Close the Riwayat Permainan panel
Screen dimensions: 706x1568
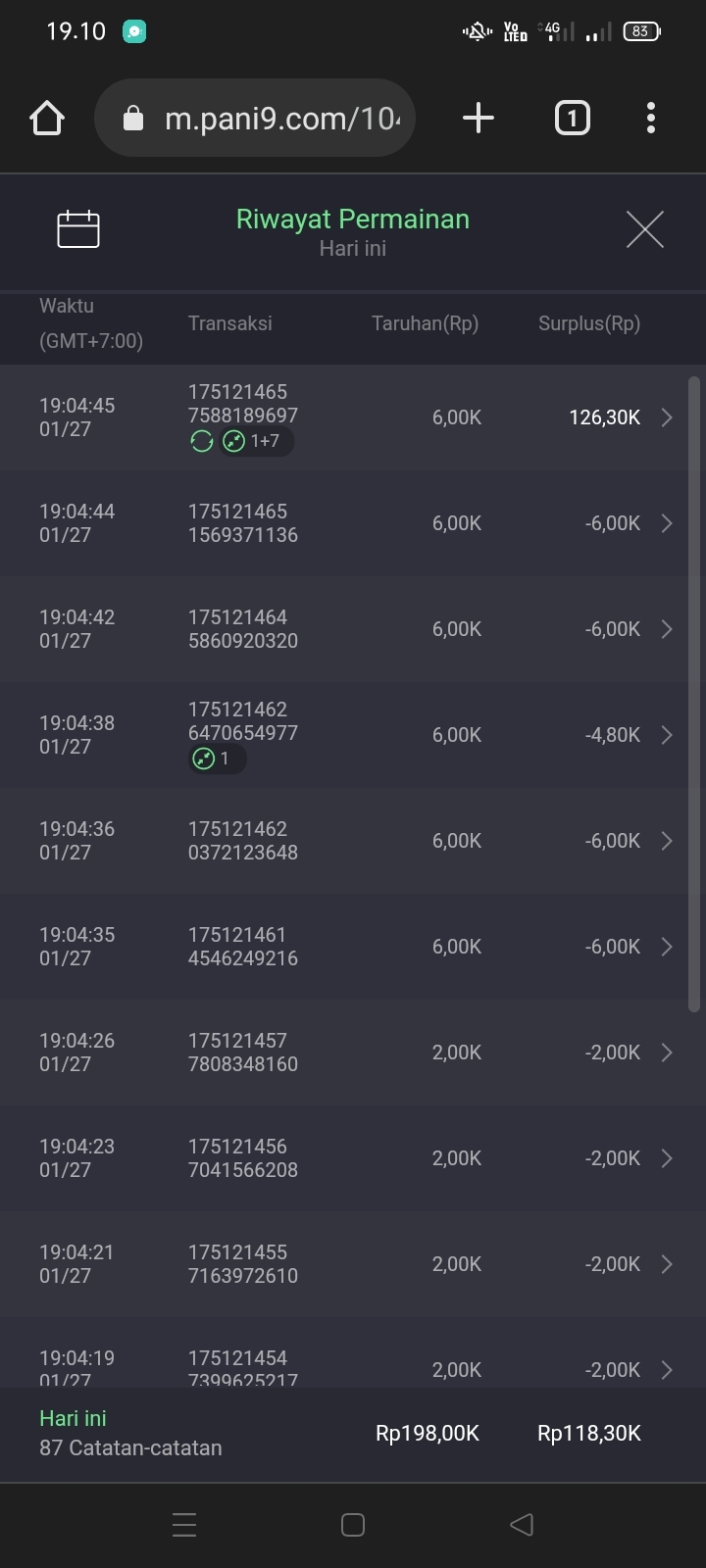point(644,229)
